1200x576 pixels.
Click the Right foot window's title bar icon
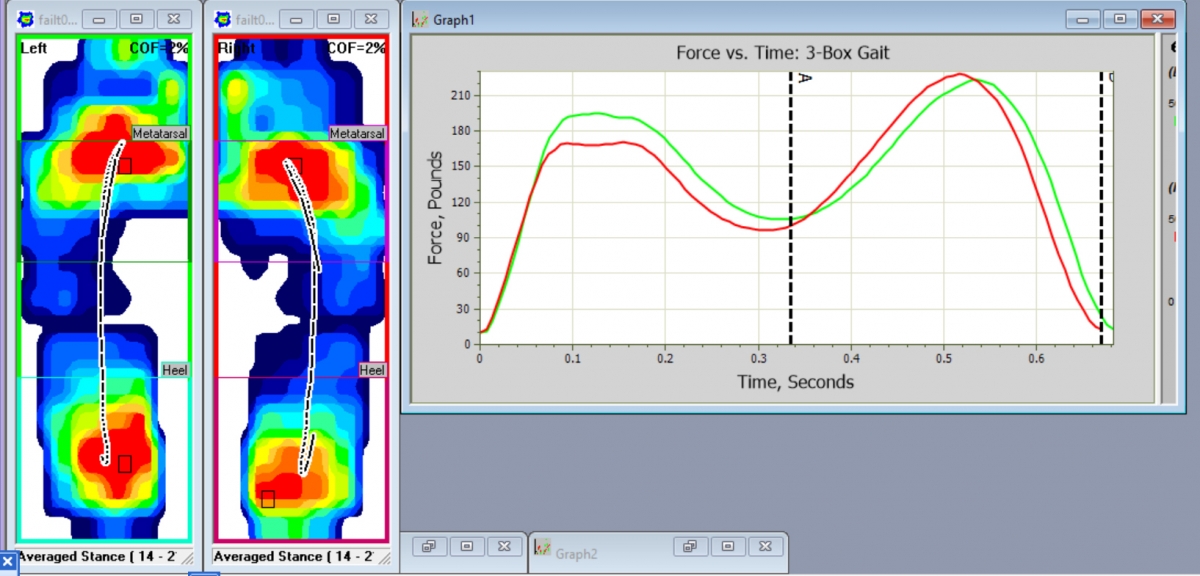[x=224, y=19]
